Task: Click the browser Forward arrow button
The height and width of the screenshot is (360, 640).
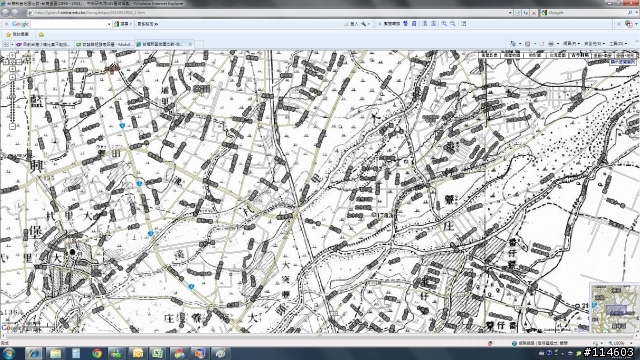Action: (16, 13)
